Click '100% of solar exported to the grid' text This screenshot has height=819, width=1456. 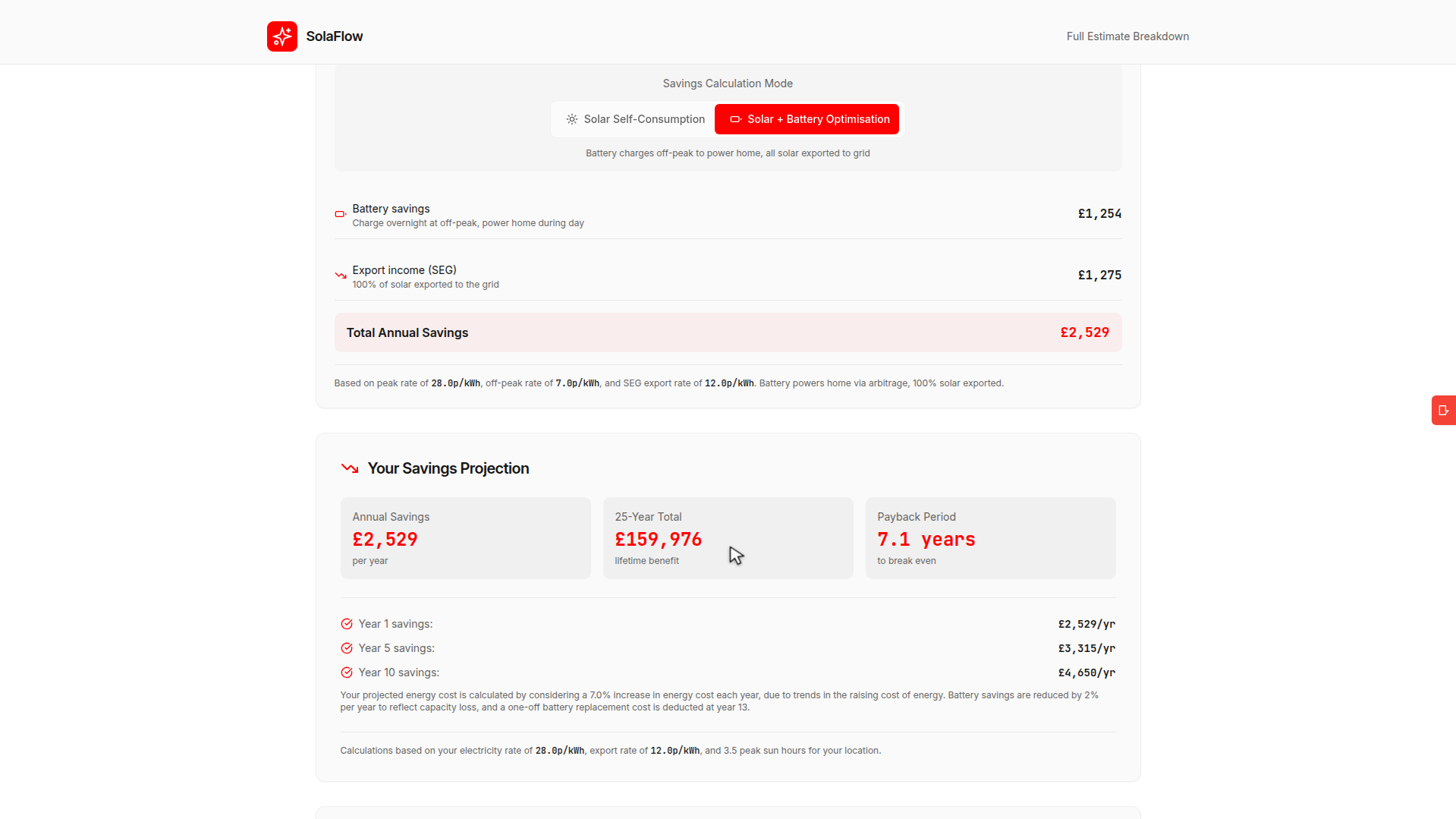pyautogui.click(x=426, y=285)
